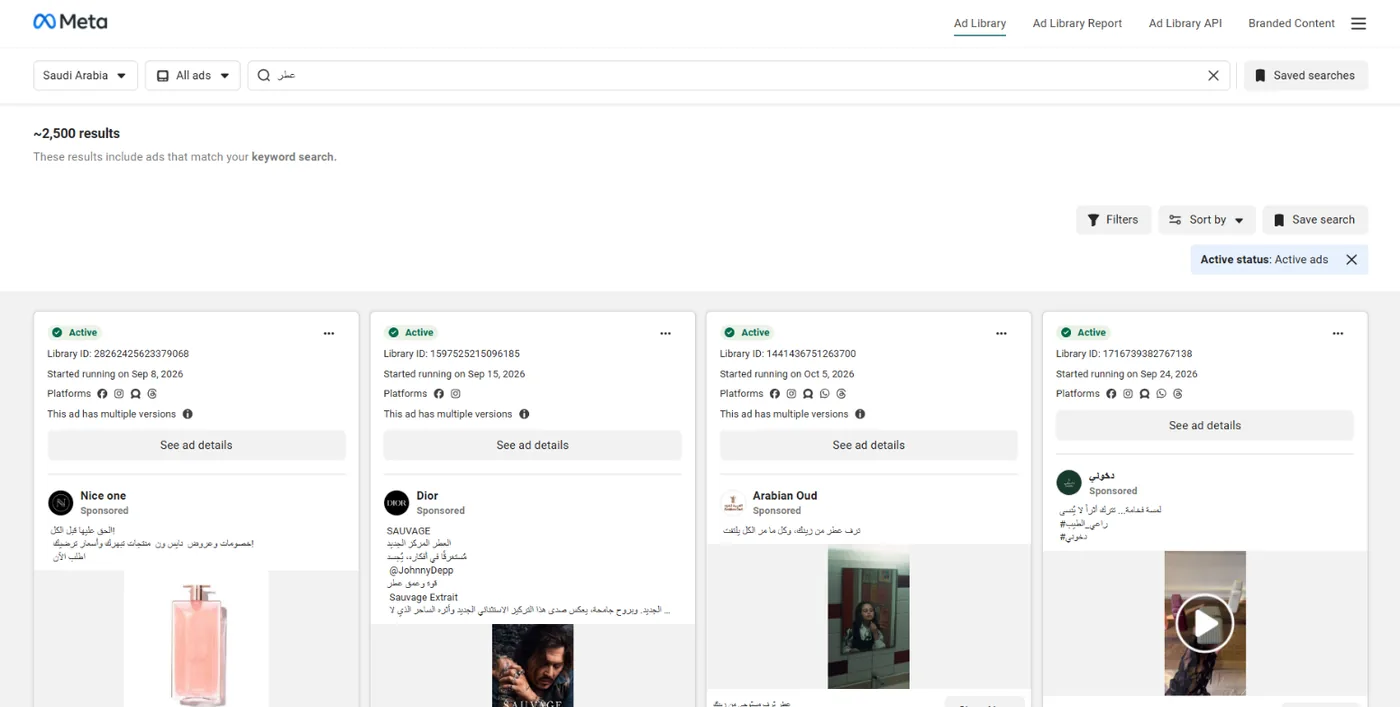Open the hamburger menu icon
The width and height of the screenshot is (1400, 707).
click(1358, 23)
